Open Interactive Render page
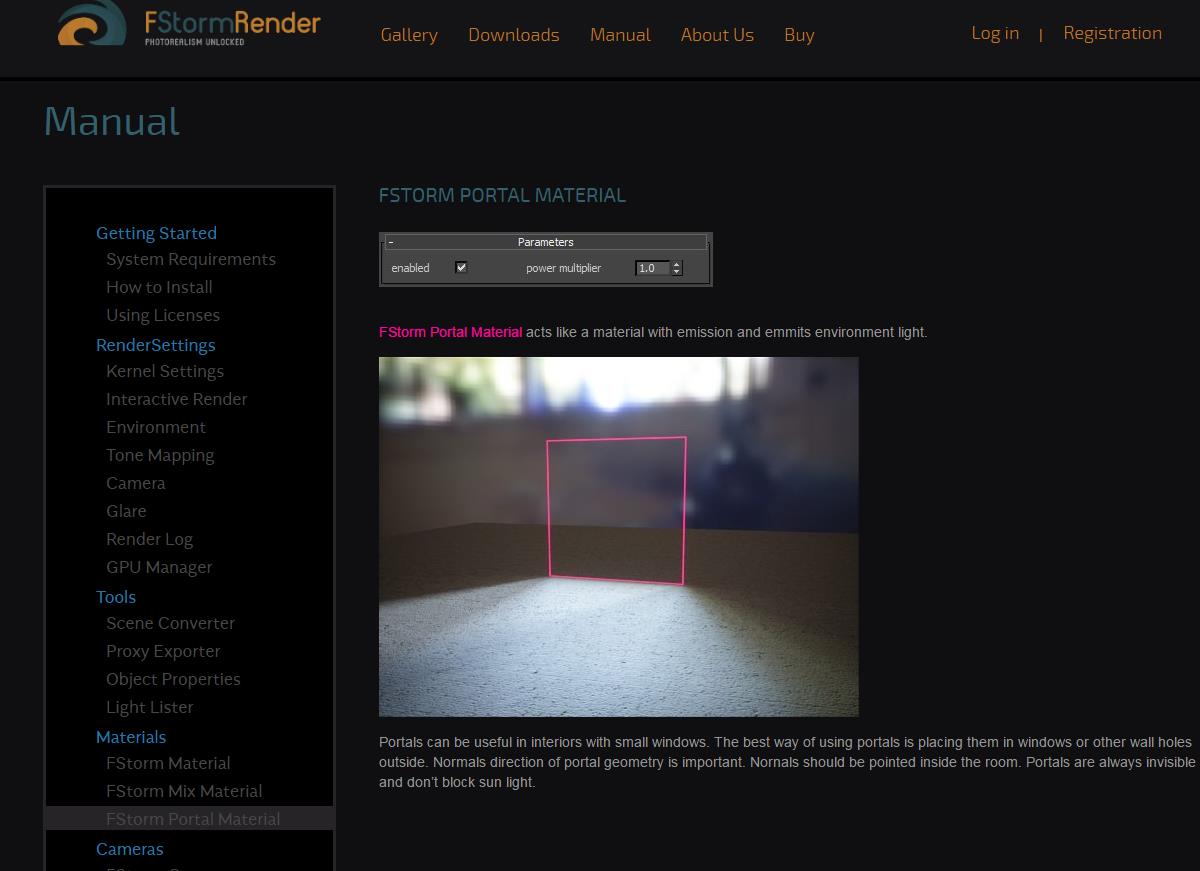Screen dimensions: 1200x871 coord(176,399)
